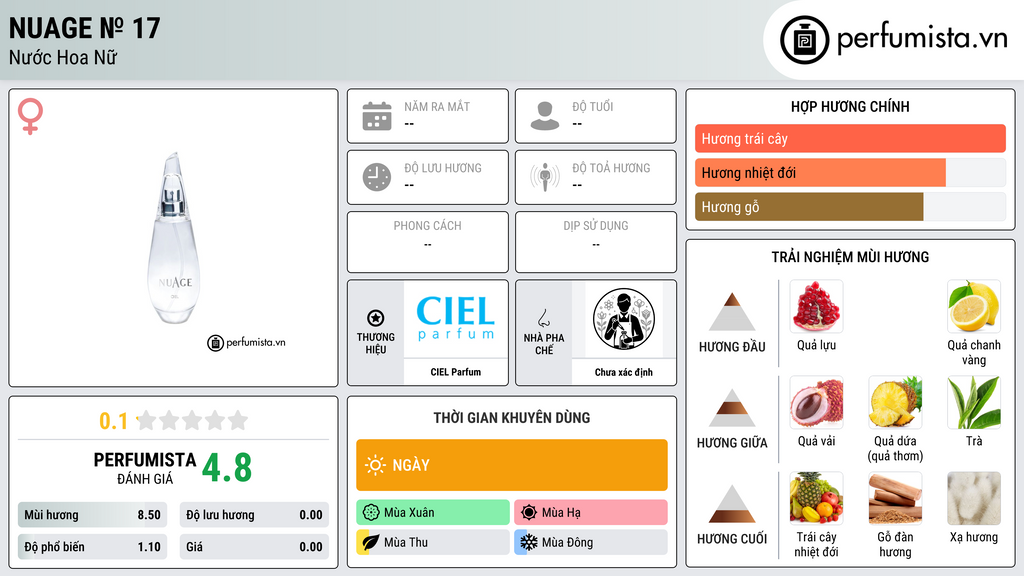Image resolution: width=1024 pixels, height=576 pixels.
Task: Click the Hương trái cây accord bar
Action: [x=850, y=138]
